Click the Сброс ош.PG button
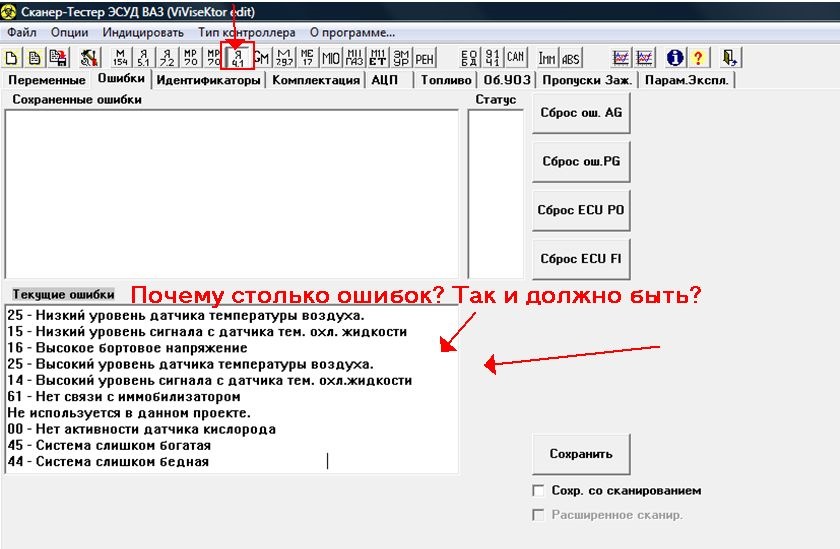Viewport: 840px width, 549px height. [x=581, y=162]
